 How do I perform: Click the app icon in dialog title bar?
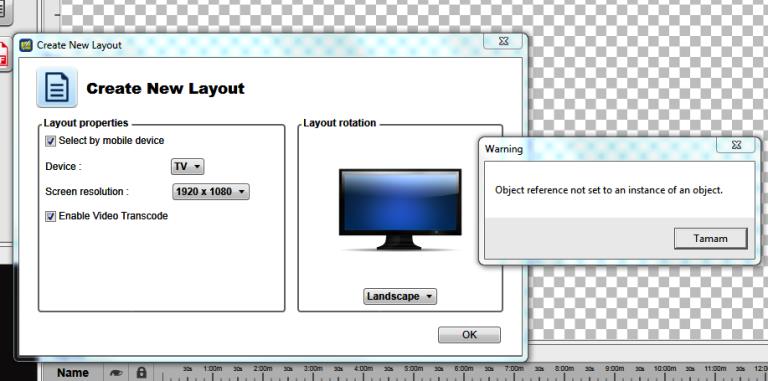pos(25,46)
